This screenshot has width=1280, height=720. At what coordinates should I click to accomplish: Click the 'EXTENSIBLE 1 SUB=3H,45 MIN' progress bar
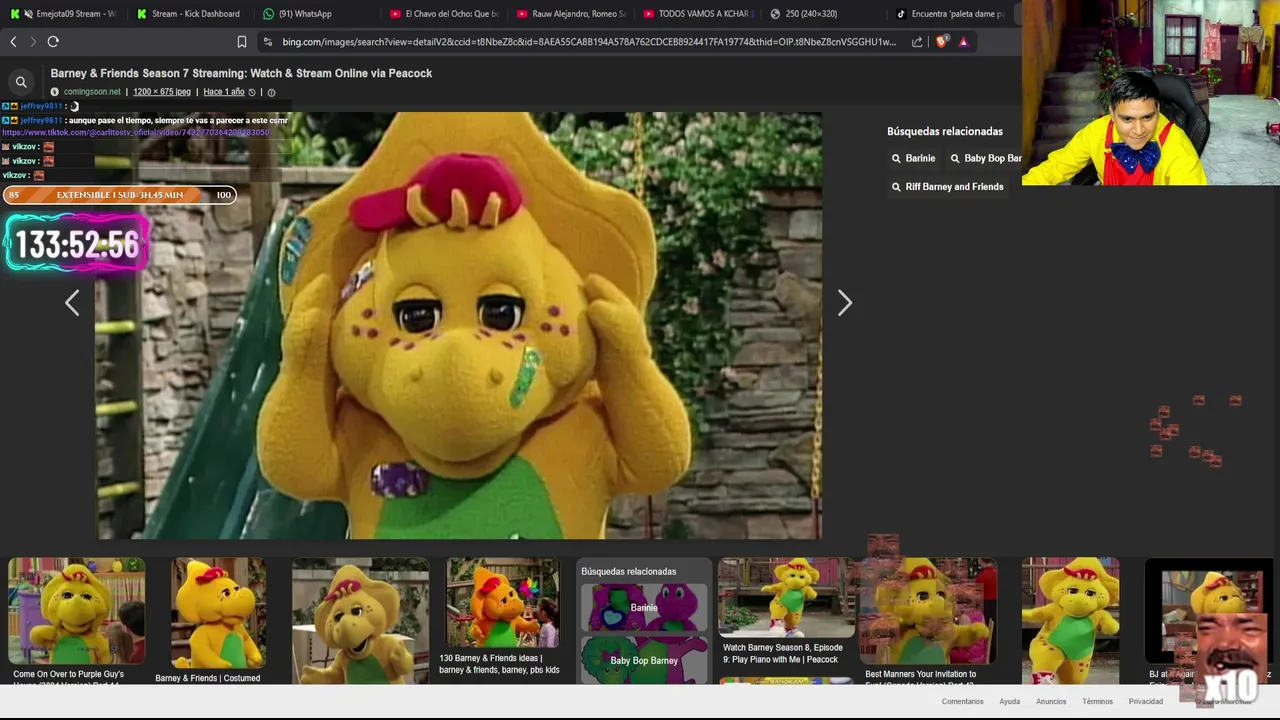coord(119,195)
